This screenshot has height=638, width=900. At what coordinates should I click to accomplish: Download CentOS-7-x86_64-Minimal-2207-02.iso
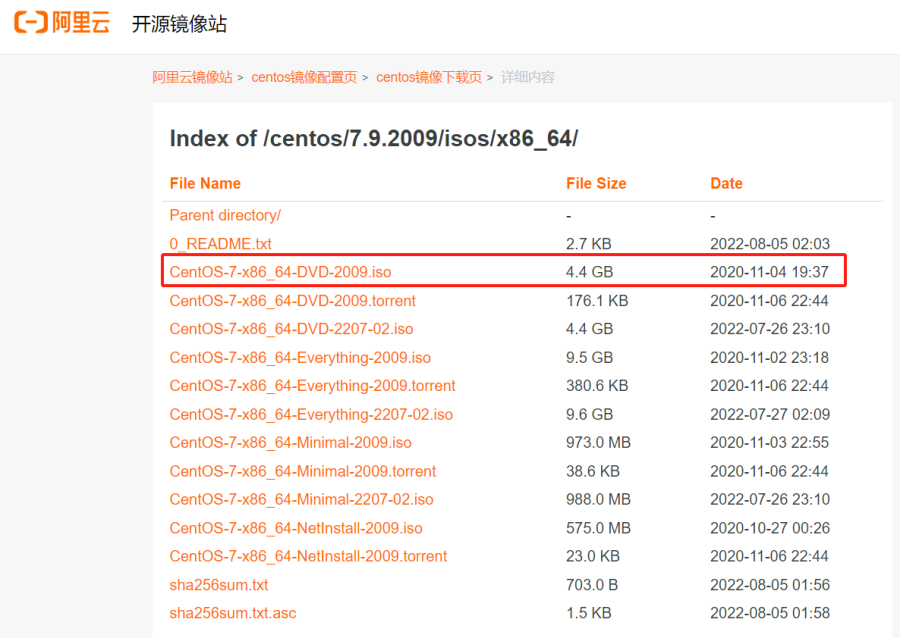coord(301,499)
